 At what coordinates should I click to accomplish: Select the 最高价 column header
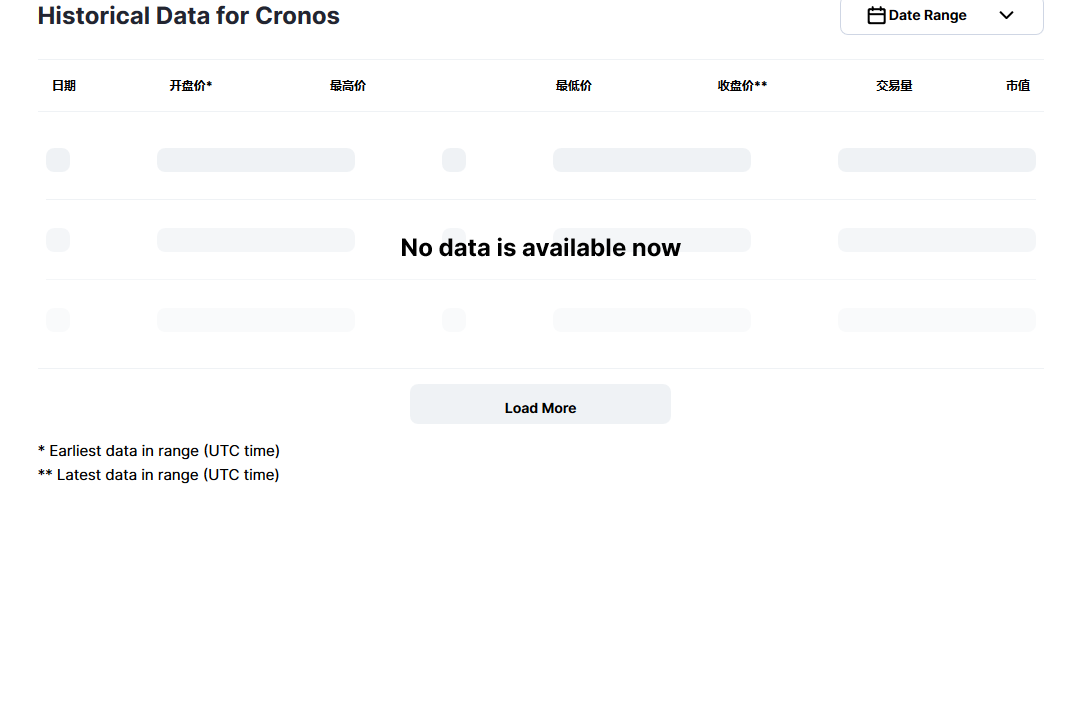pos(348,85)
